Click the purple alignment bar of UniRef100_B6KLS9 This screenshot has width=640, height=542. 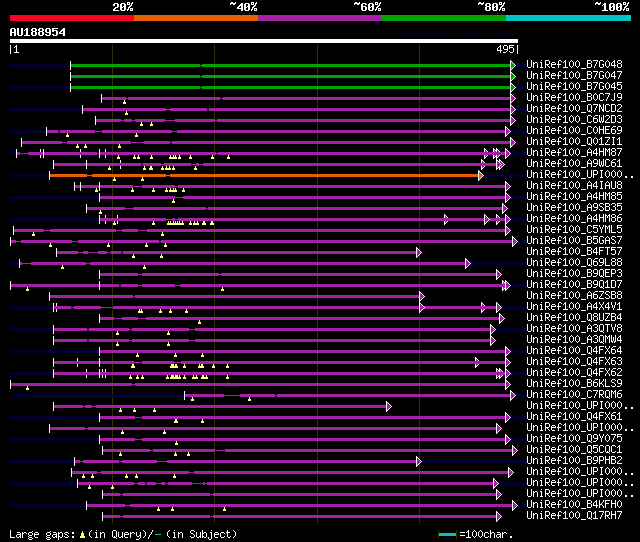[x=258, y=384]
